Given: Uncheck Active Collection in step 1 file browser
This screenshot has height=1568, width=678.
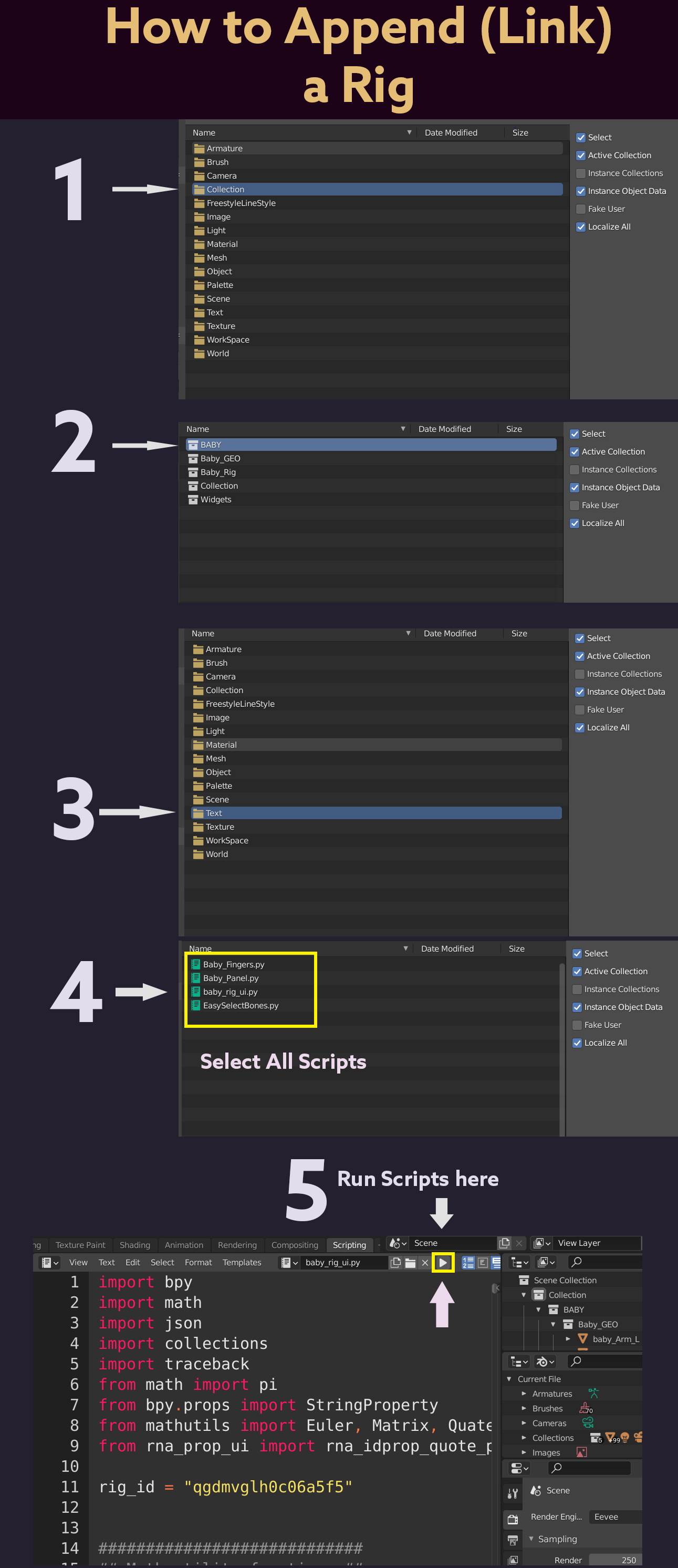Looking at the screenshot, I should [581, 155].
